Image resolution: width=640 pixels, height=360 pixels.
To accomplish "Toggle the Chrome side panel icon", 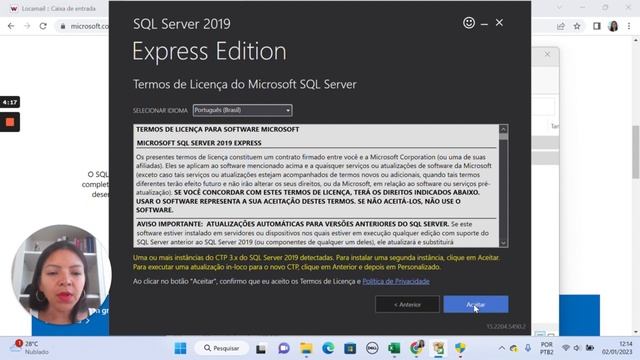I will 597,26.
